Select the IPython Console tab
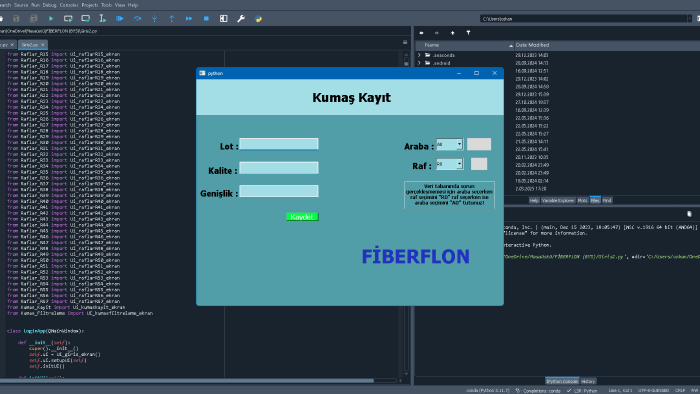The width and height of the screenshot is (700, 394). [562, 381]
